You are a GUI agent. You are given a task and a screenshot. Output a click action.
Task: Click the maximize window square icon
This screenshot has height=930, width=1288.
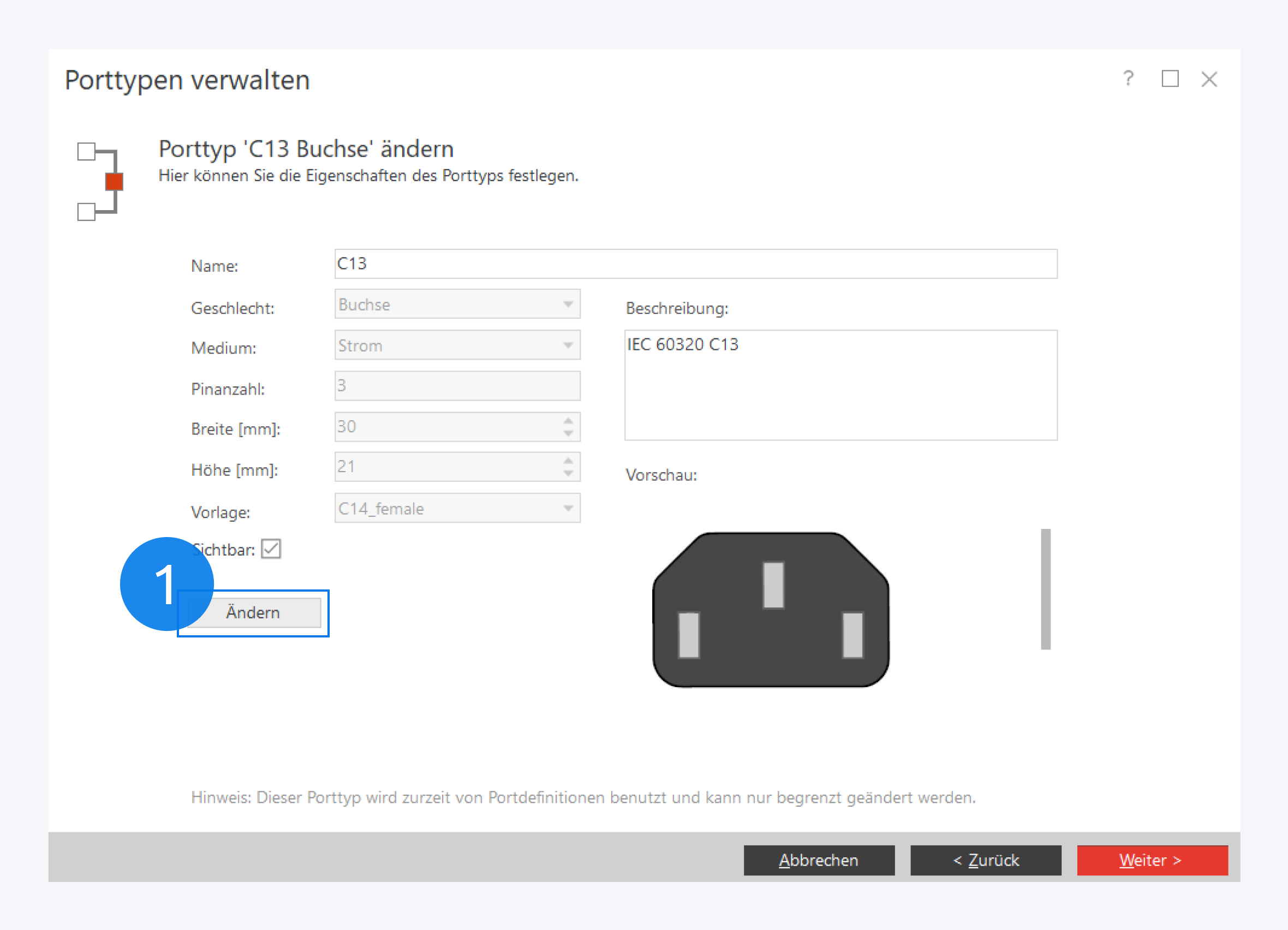tap(1170, 79)
